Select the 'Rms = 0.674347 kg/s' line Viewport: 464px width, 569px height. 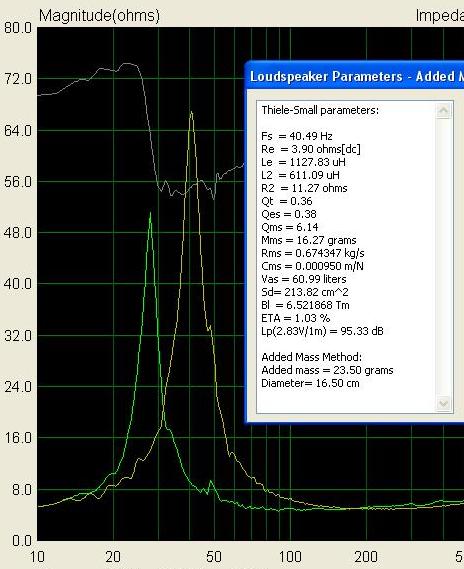(313, 253)
